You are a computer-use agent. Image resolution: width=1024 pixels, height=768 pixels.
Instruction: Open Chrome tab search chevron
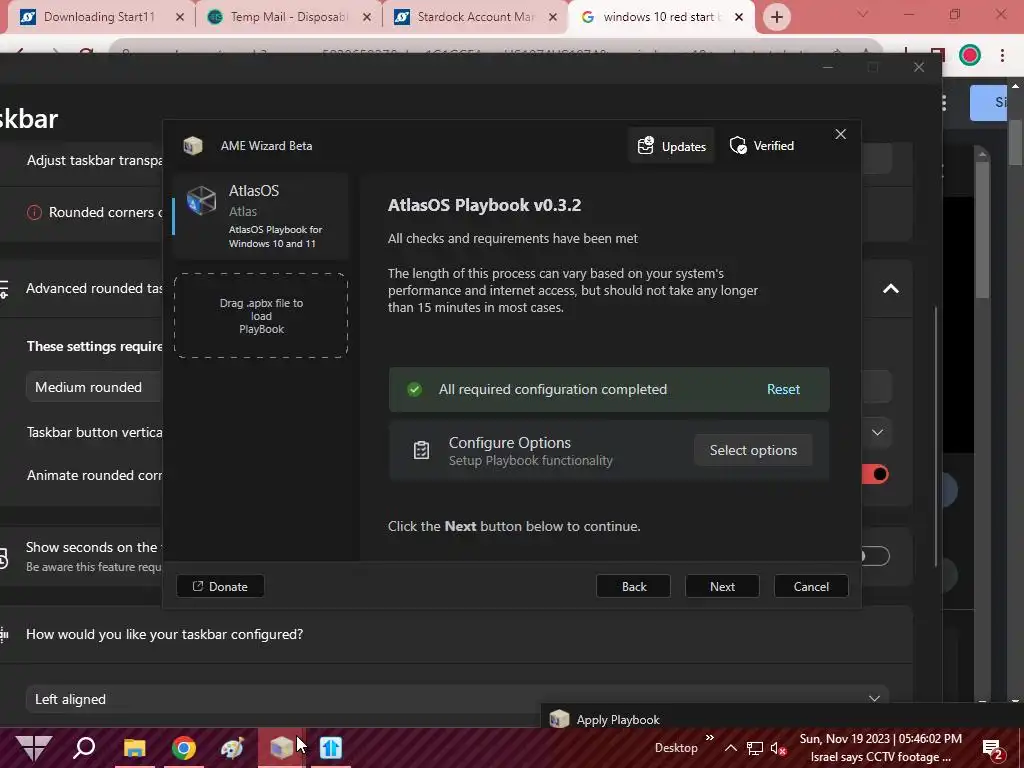tap(862, 14)
